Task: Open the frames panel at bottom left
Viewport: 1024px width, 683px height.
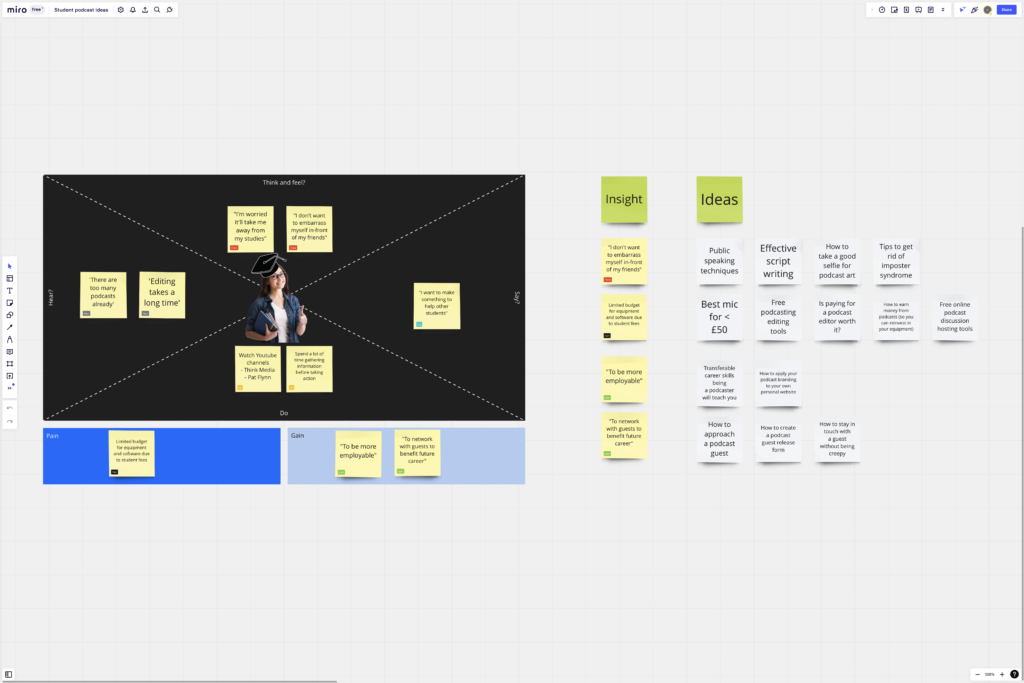Action: click(8, 675)
